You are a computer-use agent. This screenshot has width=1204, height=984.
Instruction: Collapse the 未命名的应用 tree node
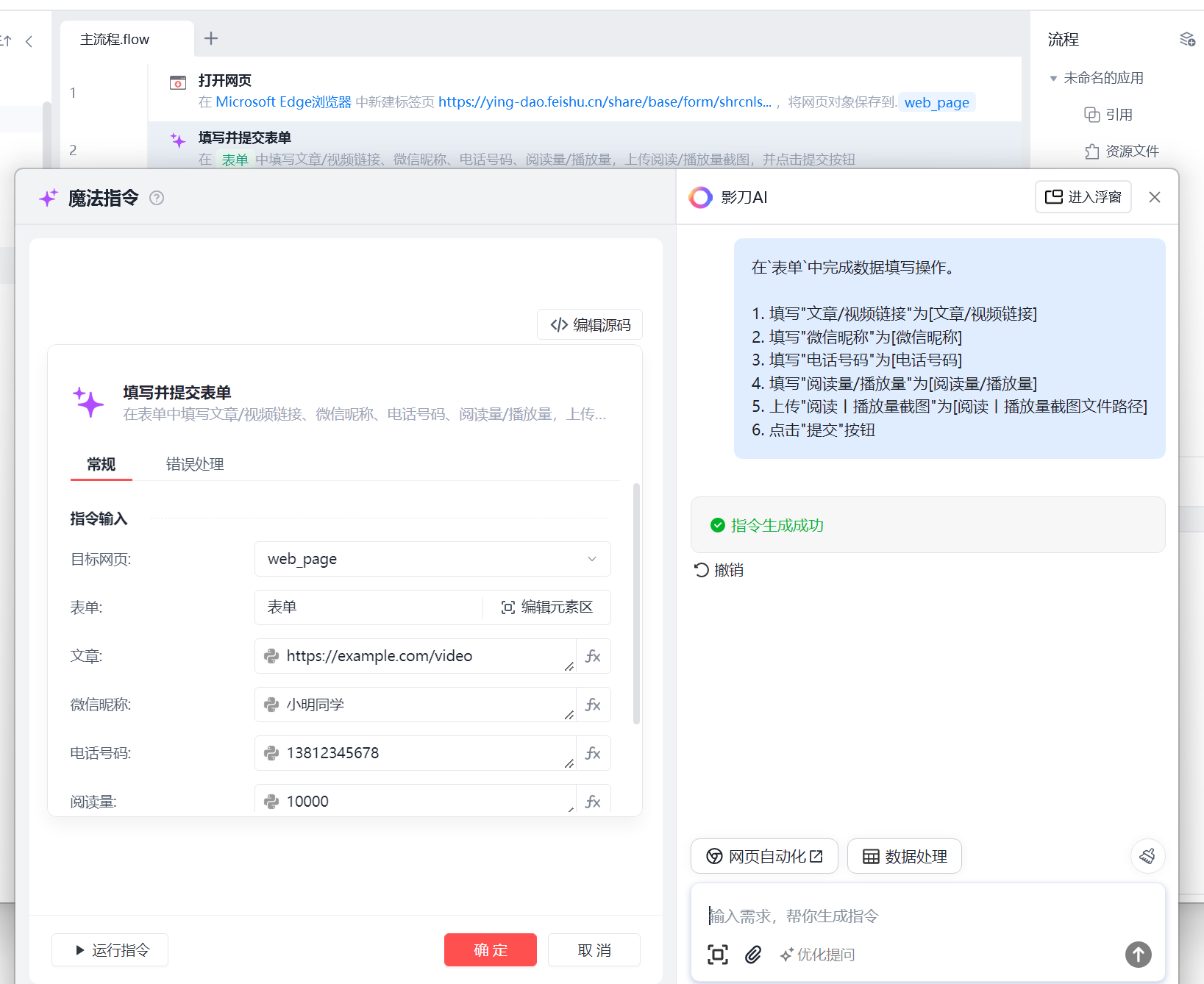[x=1053, y=78]
